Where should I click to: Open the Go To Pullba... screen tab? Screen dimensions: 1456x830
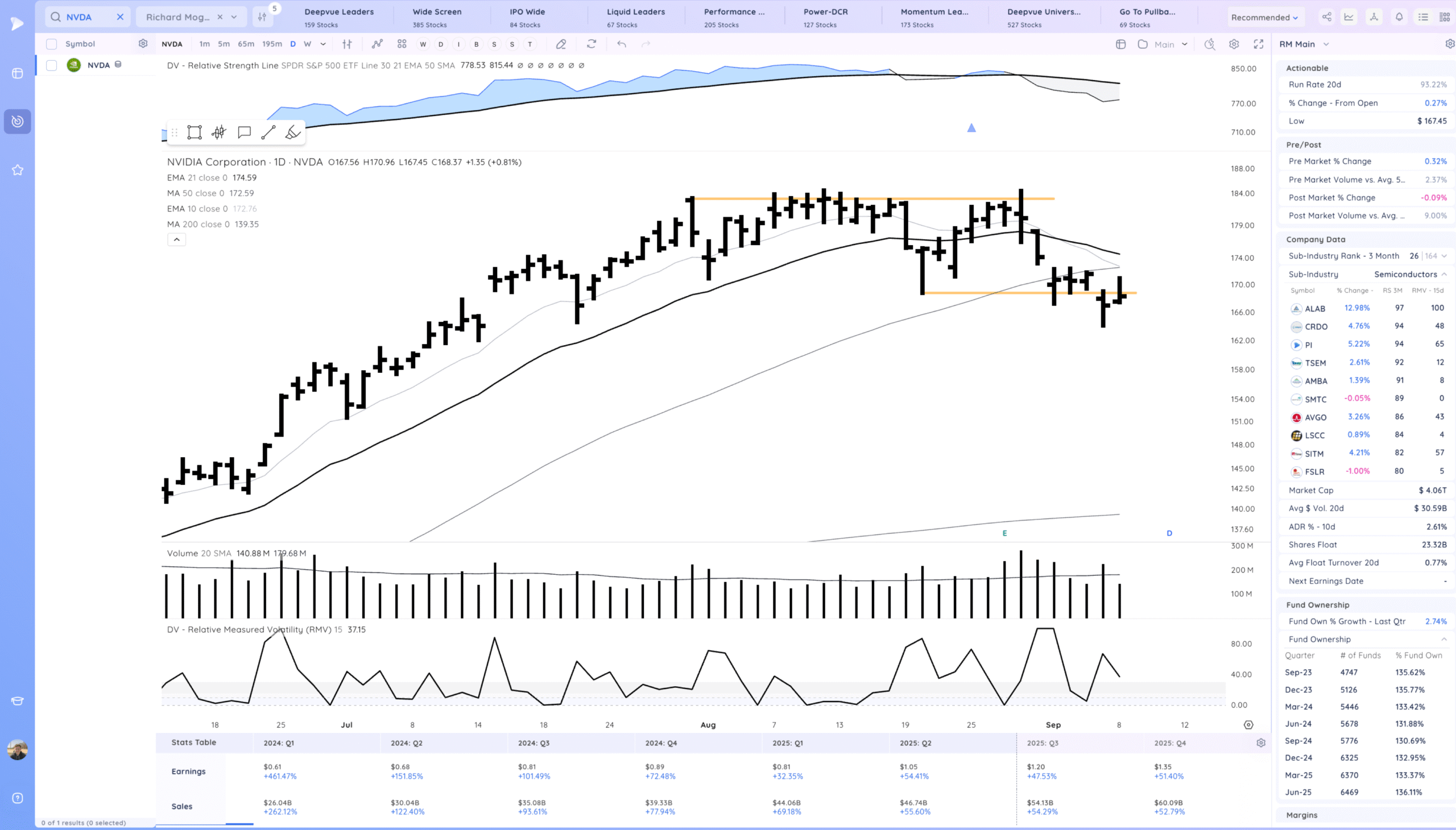1147,18
